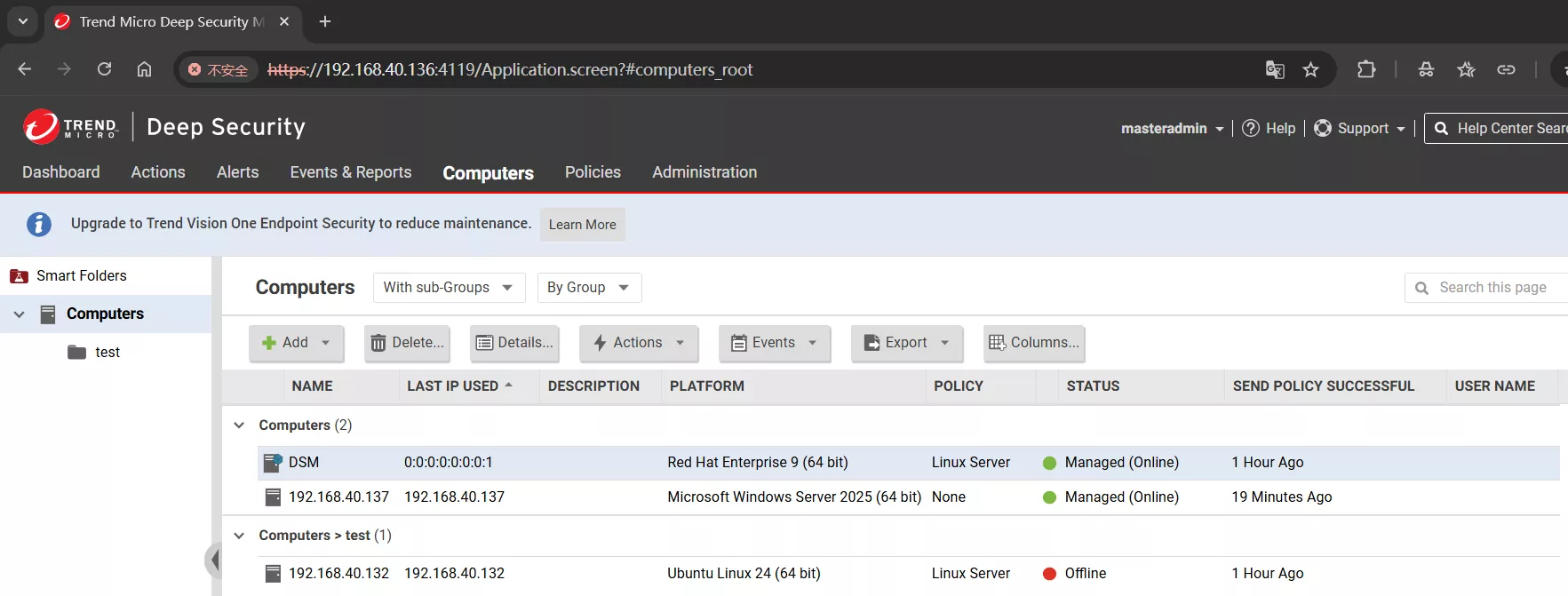Go to Events & Reports tab
This screenshot has width=1568, height=596.
pos(351,172)
